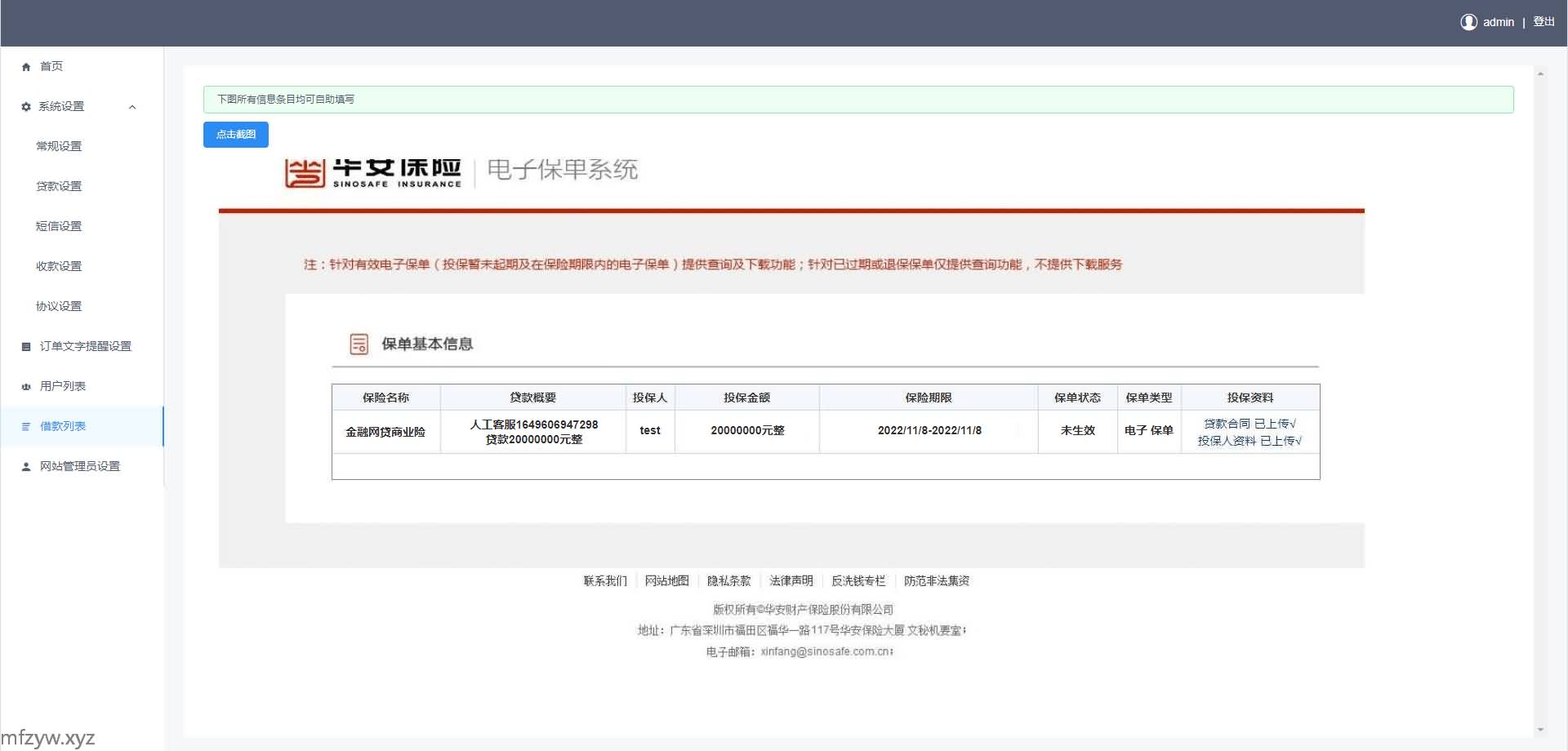Click the order text reminder icon
The height and width of the screenshot is (751, 1568).
tap(26, 347)
